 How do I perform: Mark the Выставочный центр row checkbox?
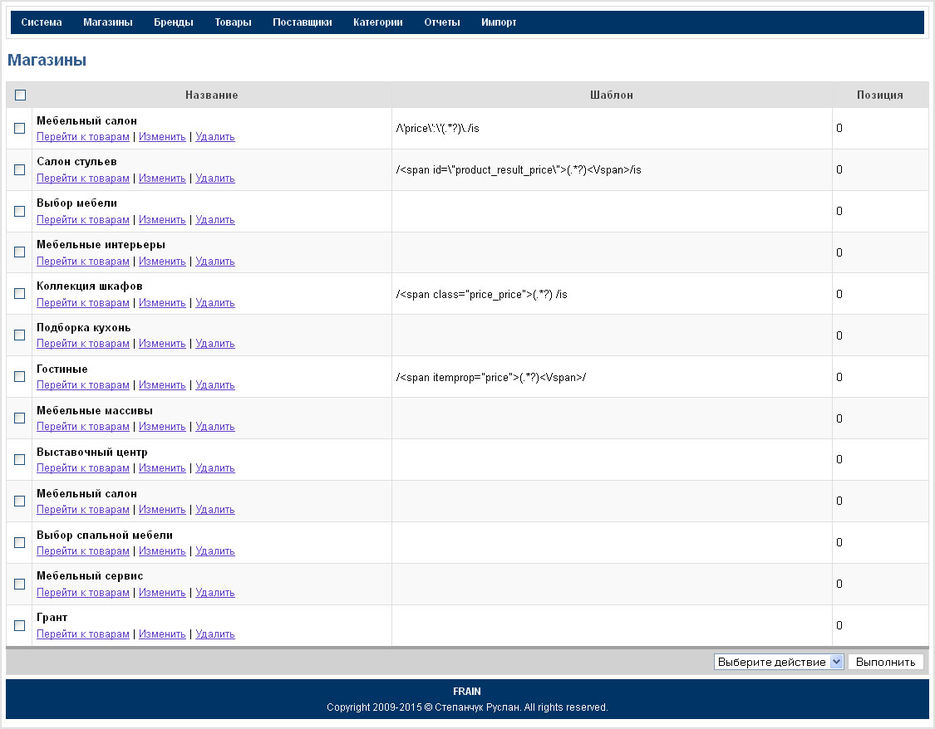[x=20, y=460]
